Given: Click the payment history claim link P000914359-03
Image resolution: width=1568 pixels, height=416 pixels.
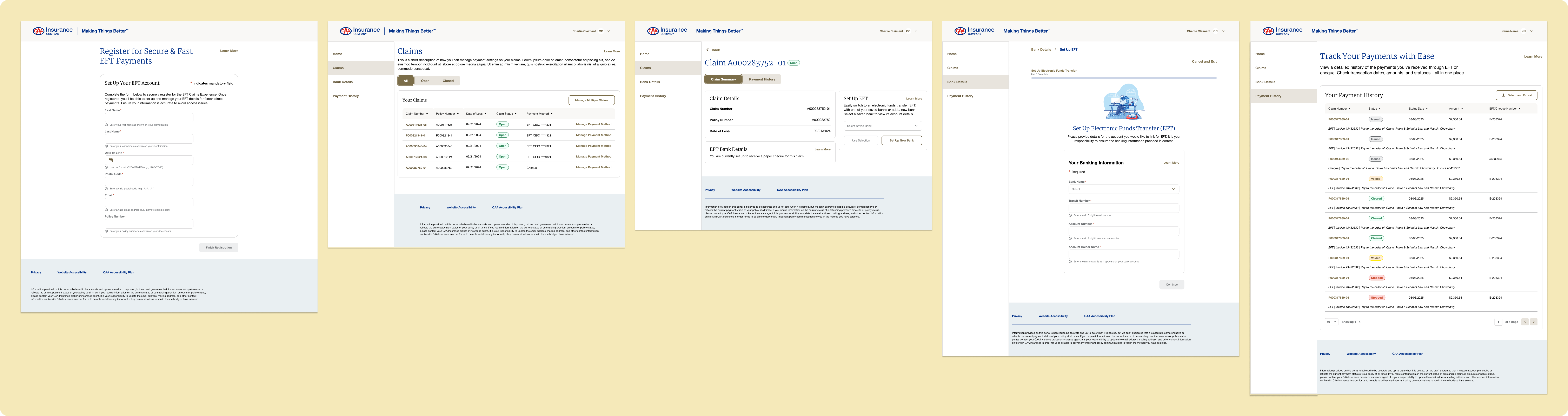Looking at the screenshot, I should point(1338,159).
